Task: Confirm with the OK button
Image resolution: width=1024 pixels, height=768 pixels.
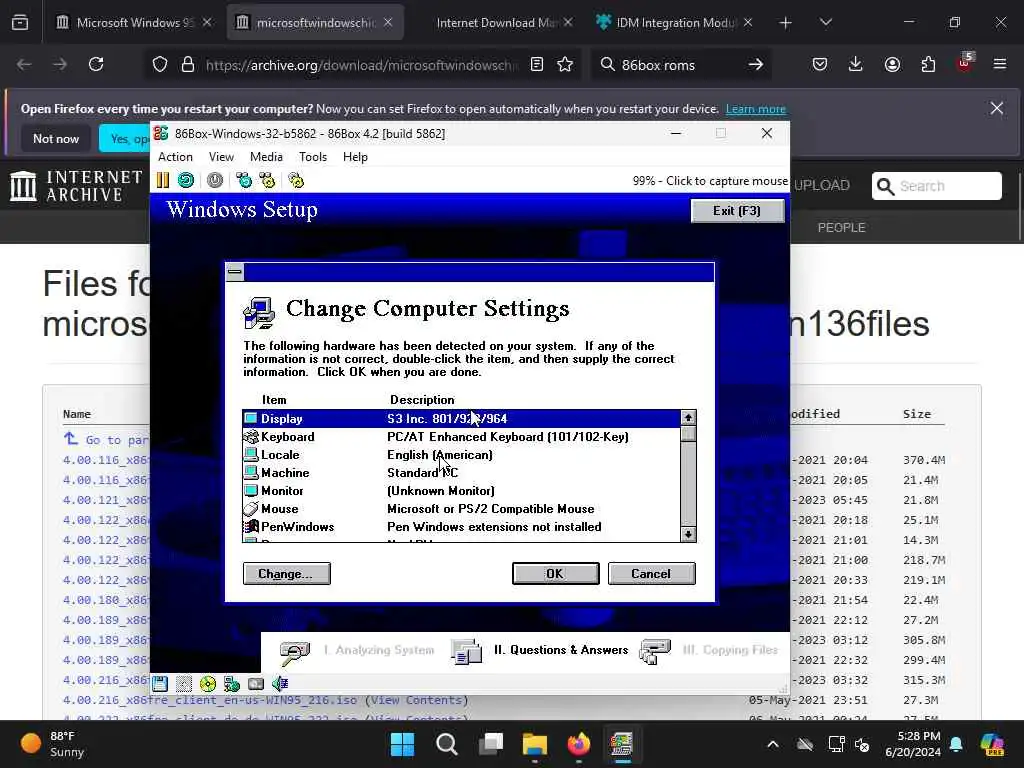Action: pos(556,573)
